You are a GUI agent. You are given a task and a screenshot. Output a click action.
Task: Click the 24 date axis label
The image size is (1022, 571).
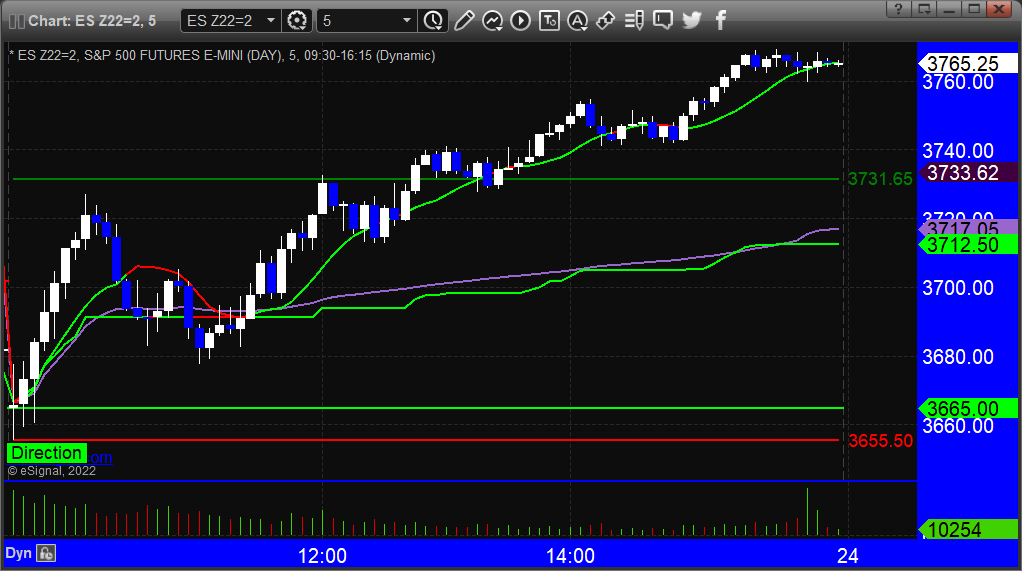click(x=847, y=556)
